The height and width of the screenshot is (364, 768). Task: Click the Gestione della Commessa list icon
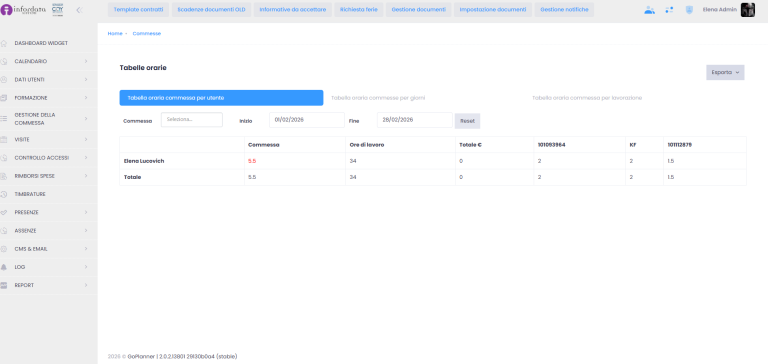4,119
